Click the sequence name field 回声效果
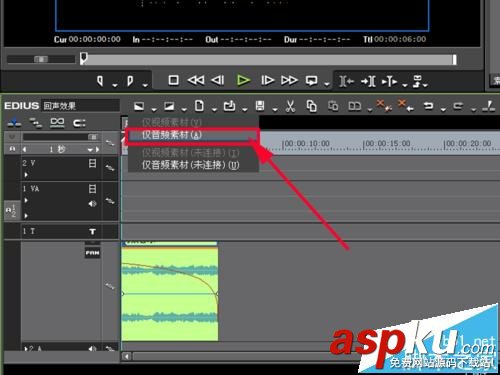This screenshot has width=500, height=375. click(x=80, y=106)
